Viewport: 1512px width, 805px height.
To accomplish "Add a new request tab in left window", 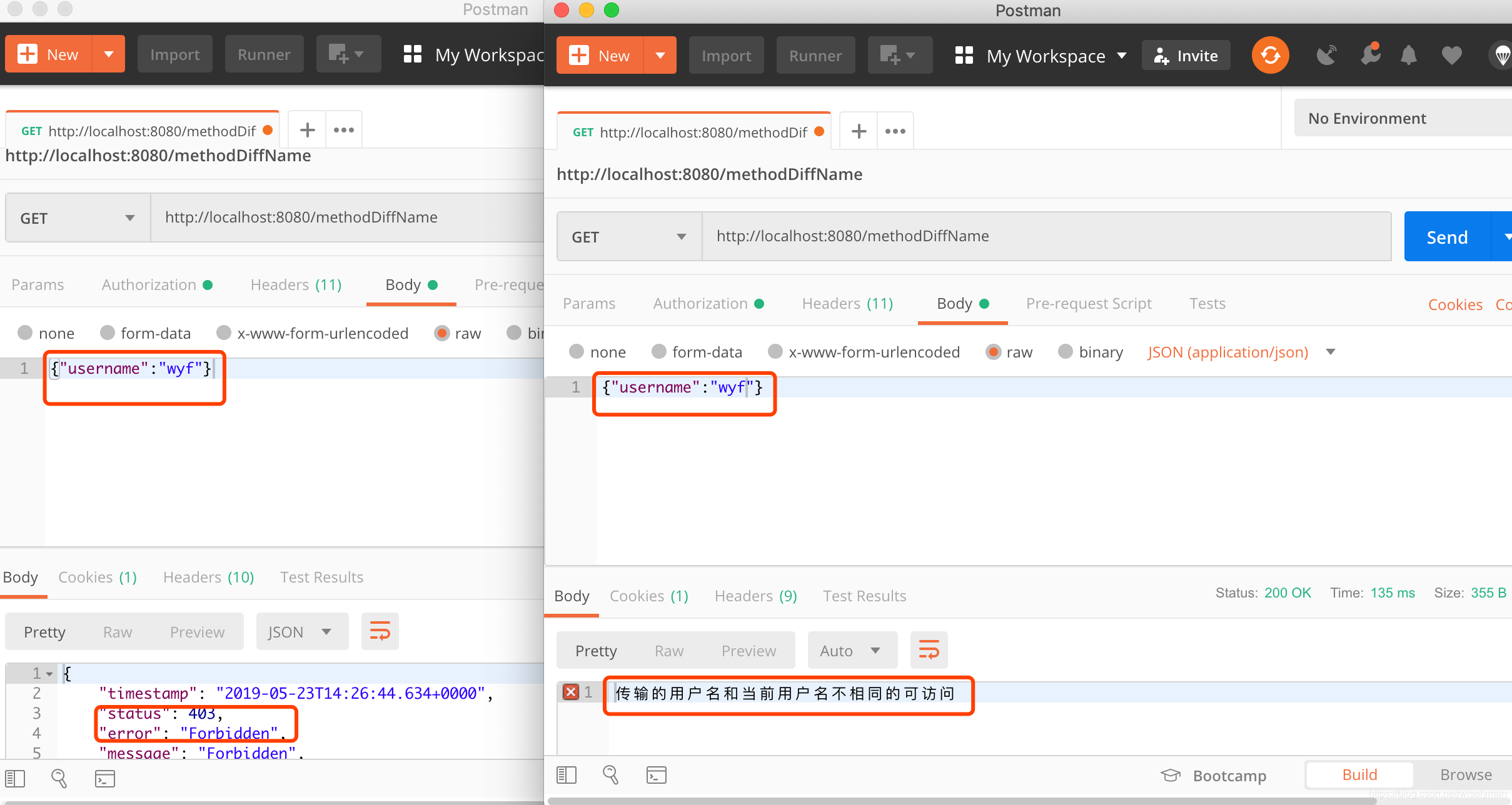I will tap(307, 130).
